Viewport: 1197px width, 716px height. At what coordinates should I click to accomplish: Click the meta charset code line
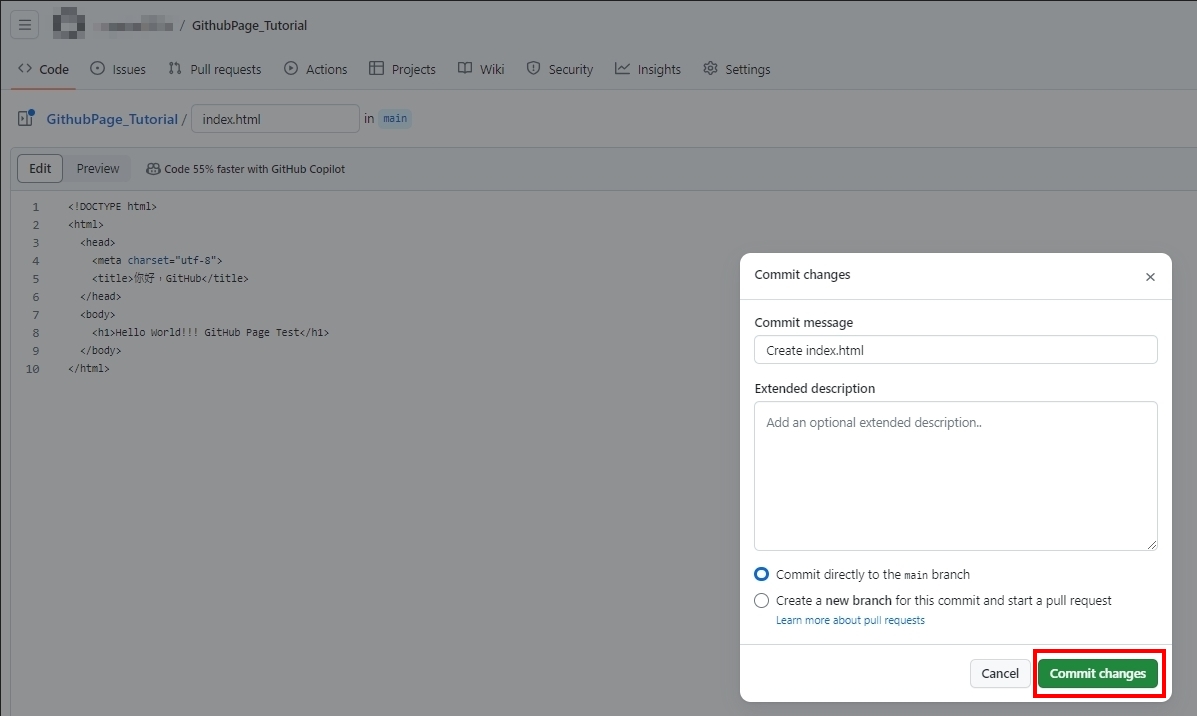(157, 260)
